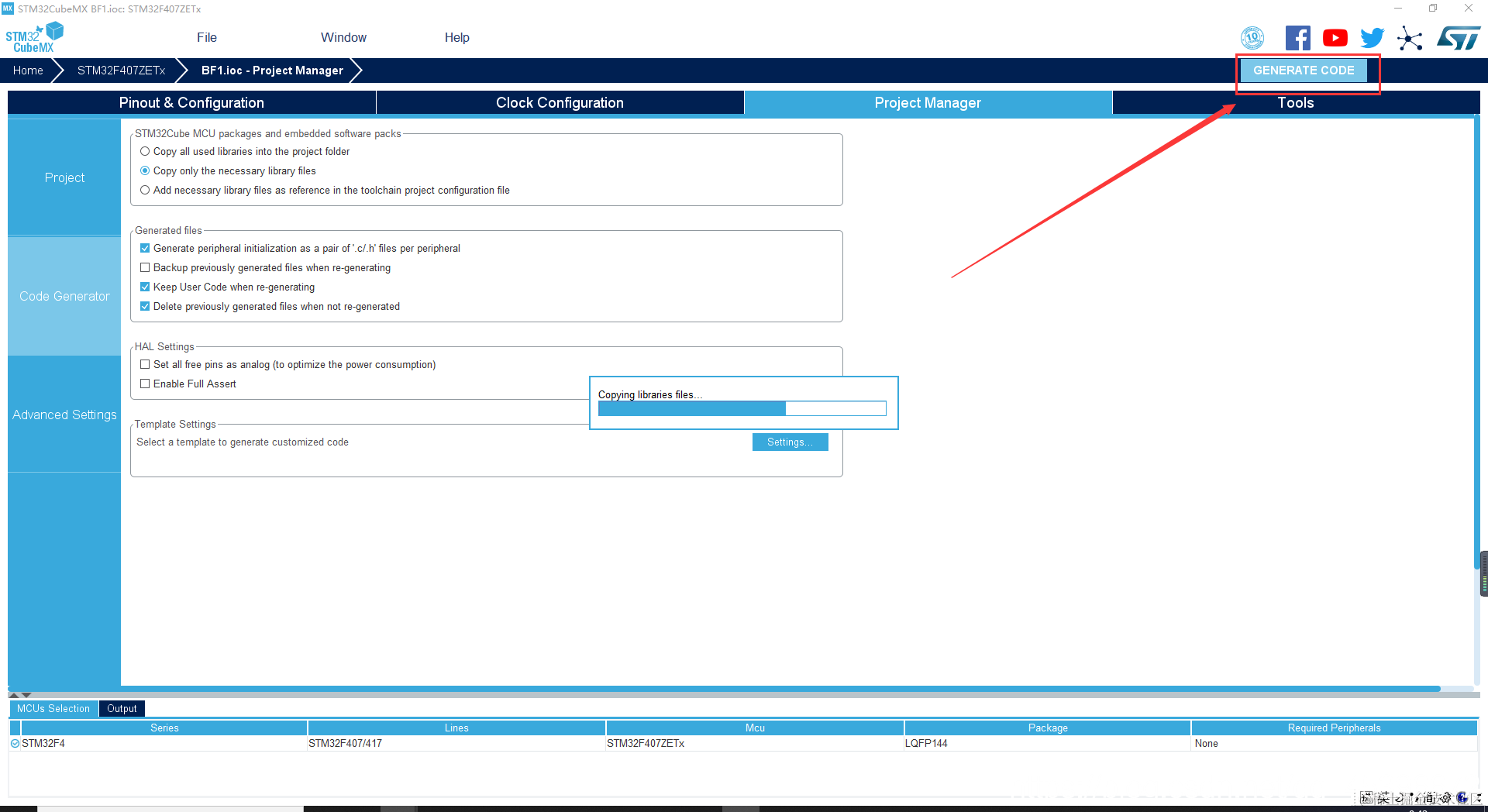Select Copy only the necessary library files
Image resolution: width=1488 pixels, height=812 pixels.
[x=145, y=170]
